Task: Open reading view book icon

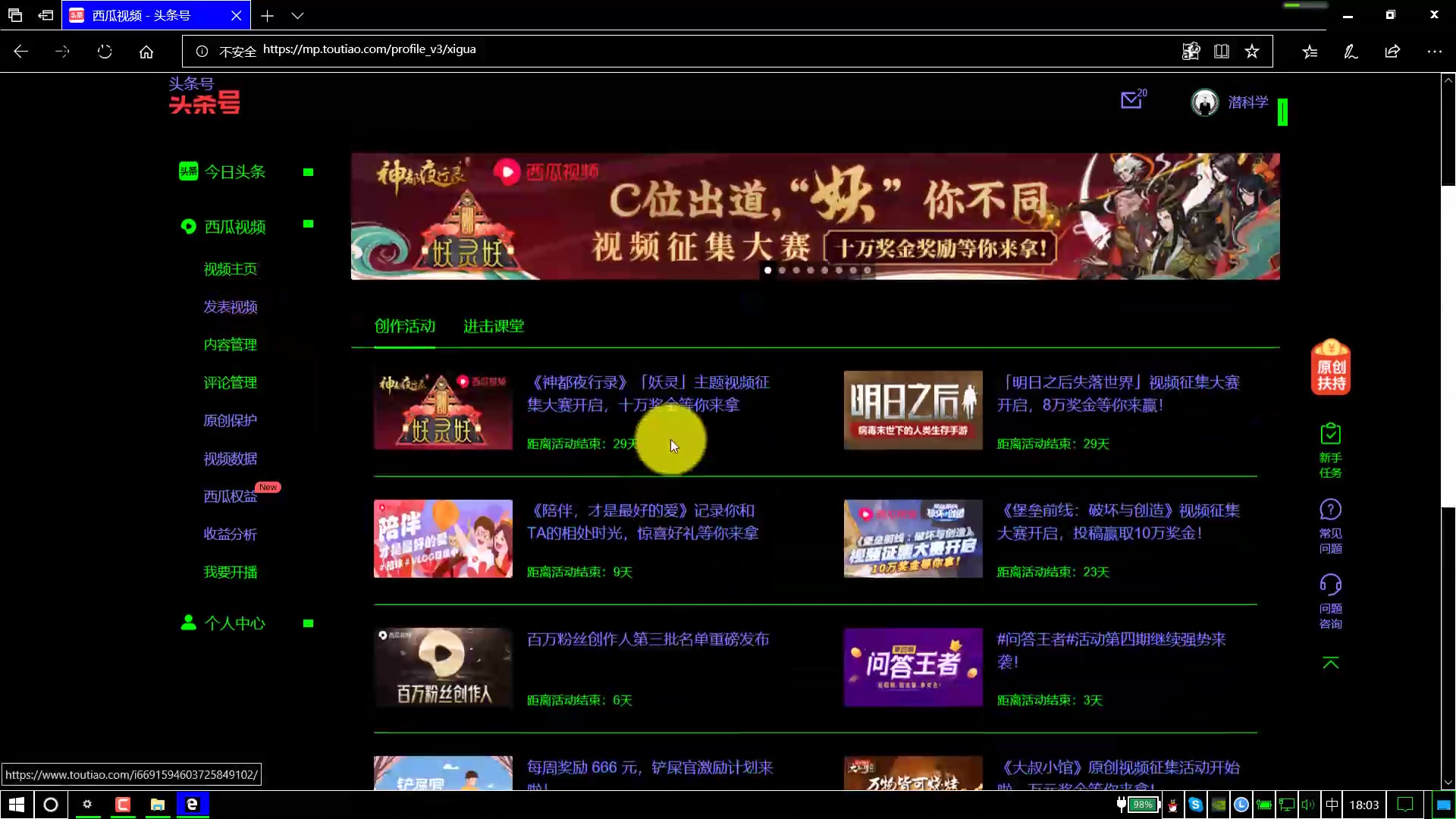Action: (x=1222, y=52)
